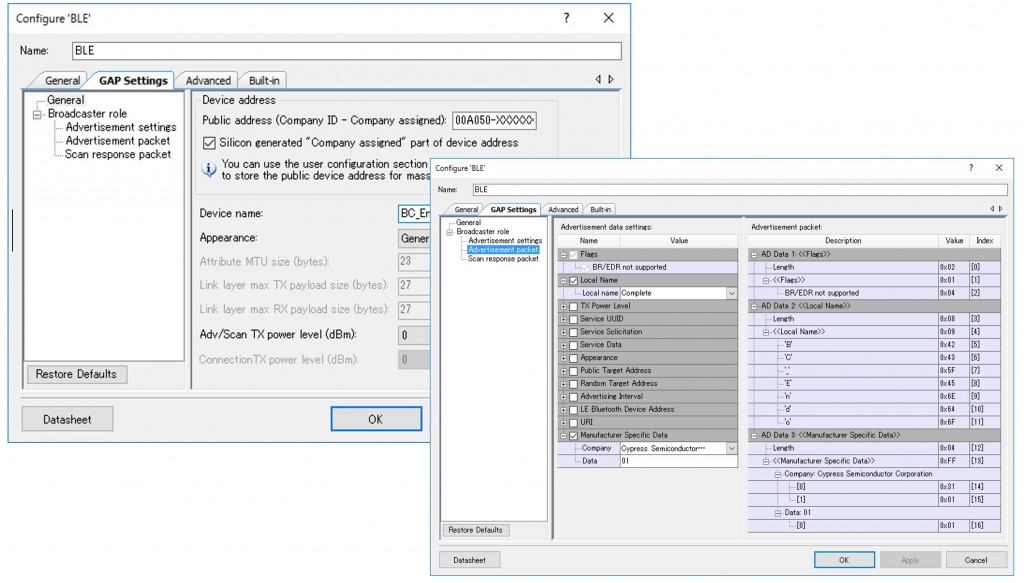
Task: Enable the Service UUID checkbox
Action: coord(573,319)
